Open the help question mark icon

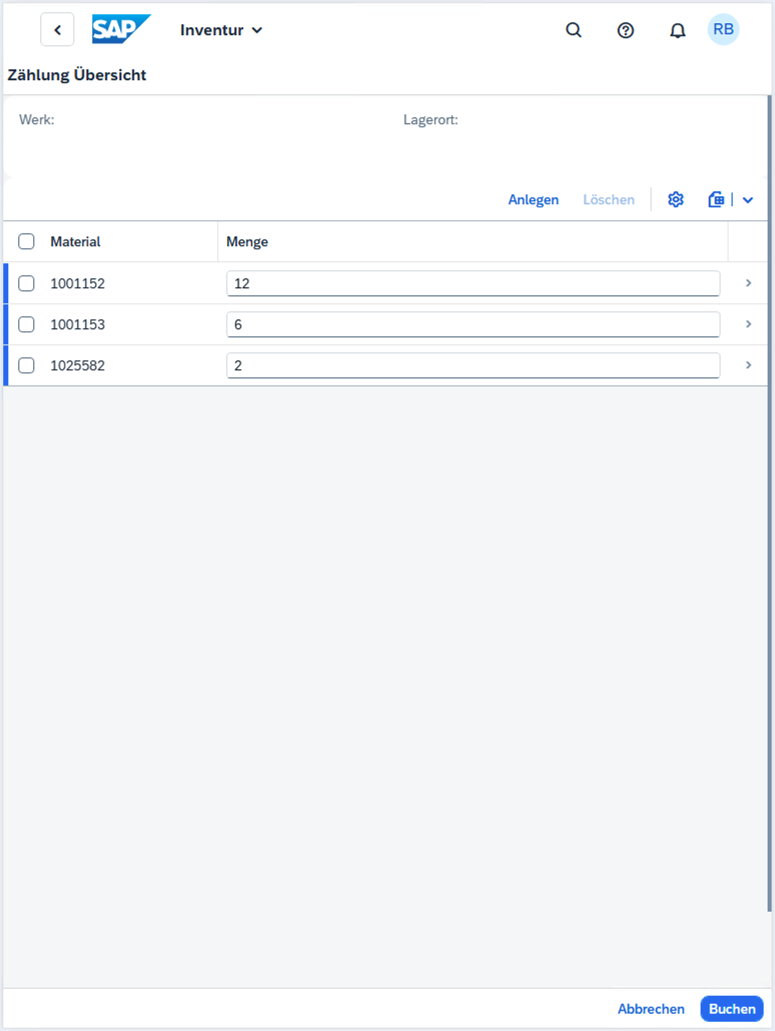625,30
